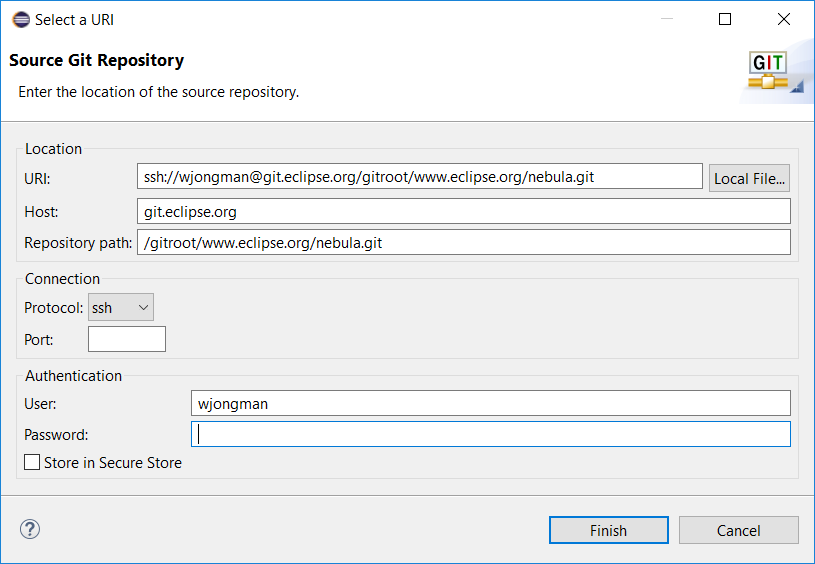This screenshot has height=564, width=815.
Task: Click the GIT repository banner icon
Action: 770,71
